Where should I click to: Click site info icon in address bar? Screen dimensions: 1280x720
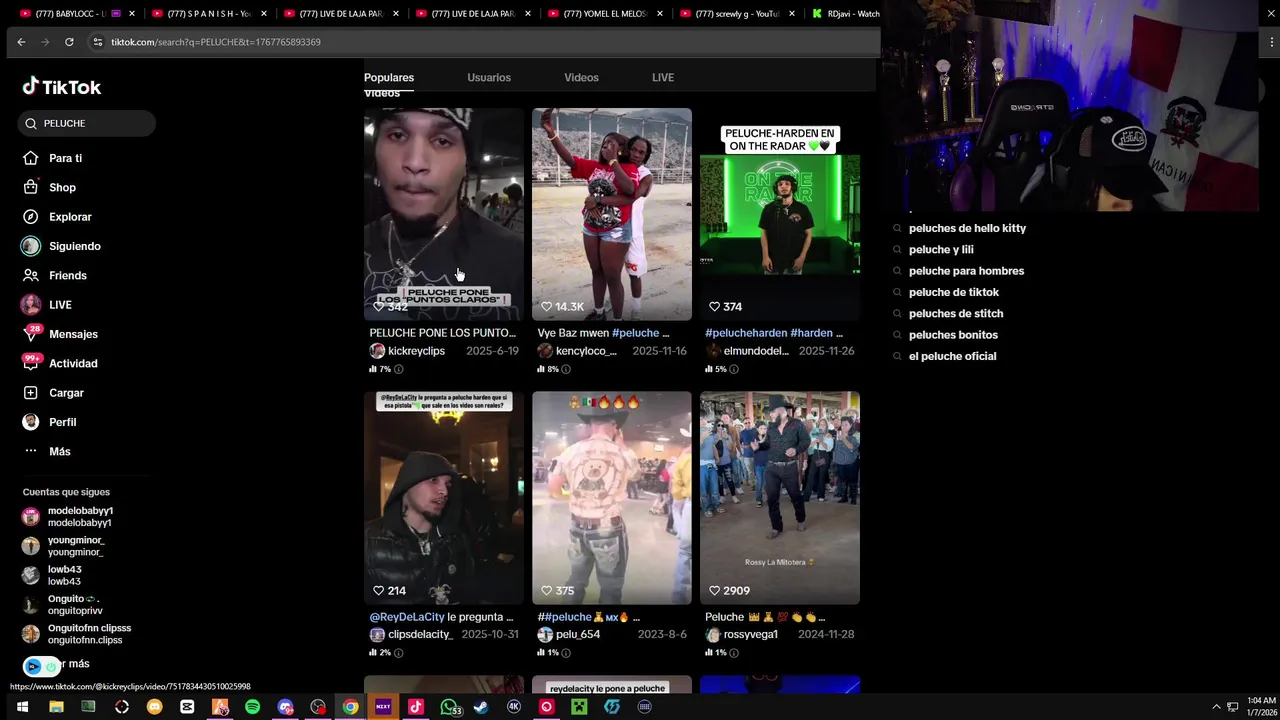click(x=97, y=42)
